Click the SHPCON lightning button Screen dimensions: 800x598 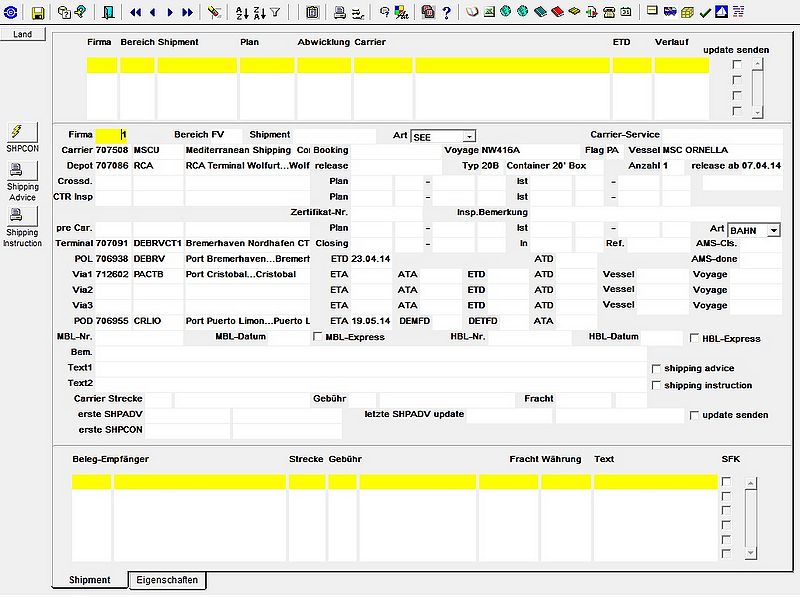pyautogui.click(x=22, y=133)
